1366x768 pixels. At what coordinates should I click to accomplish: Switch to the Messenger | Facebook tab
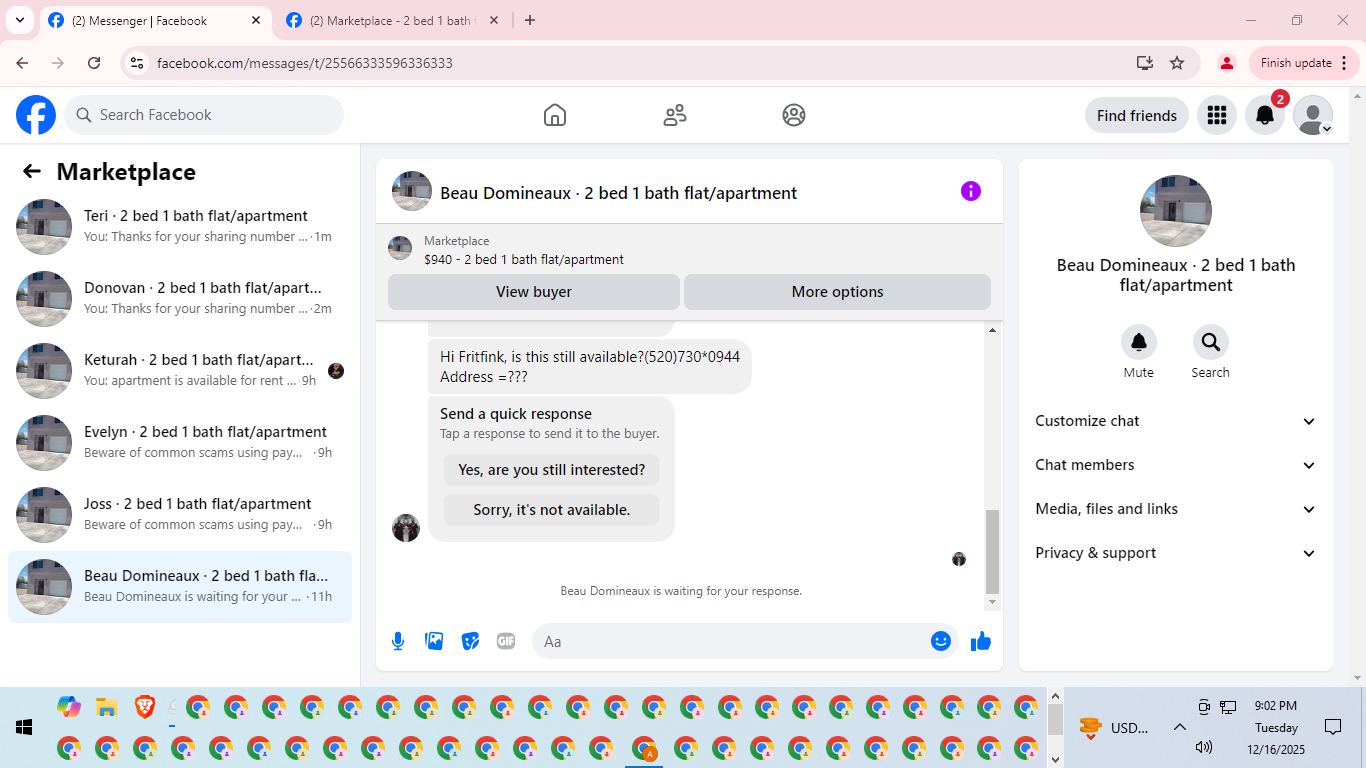pos(155,21)
